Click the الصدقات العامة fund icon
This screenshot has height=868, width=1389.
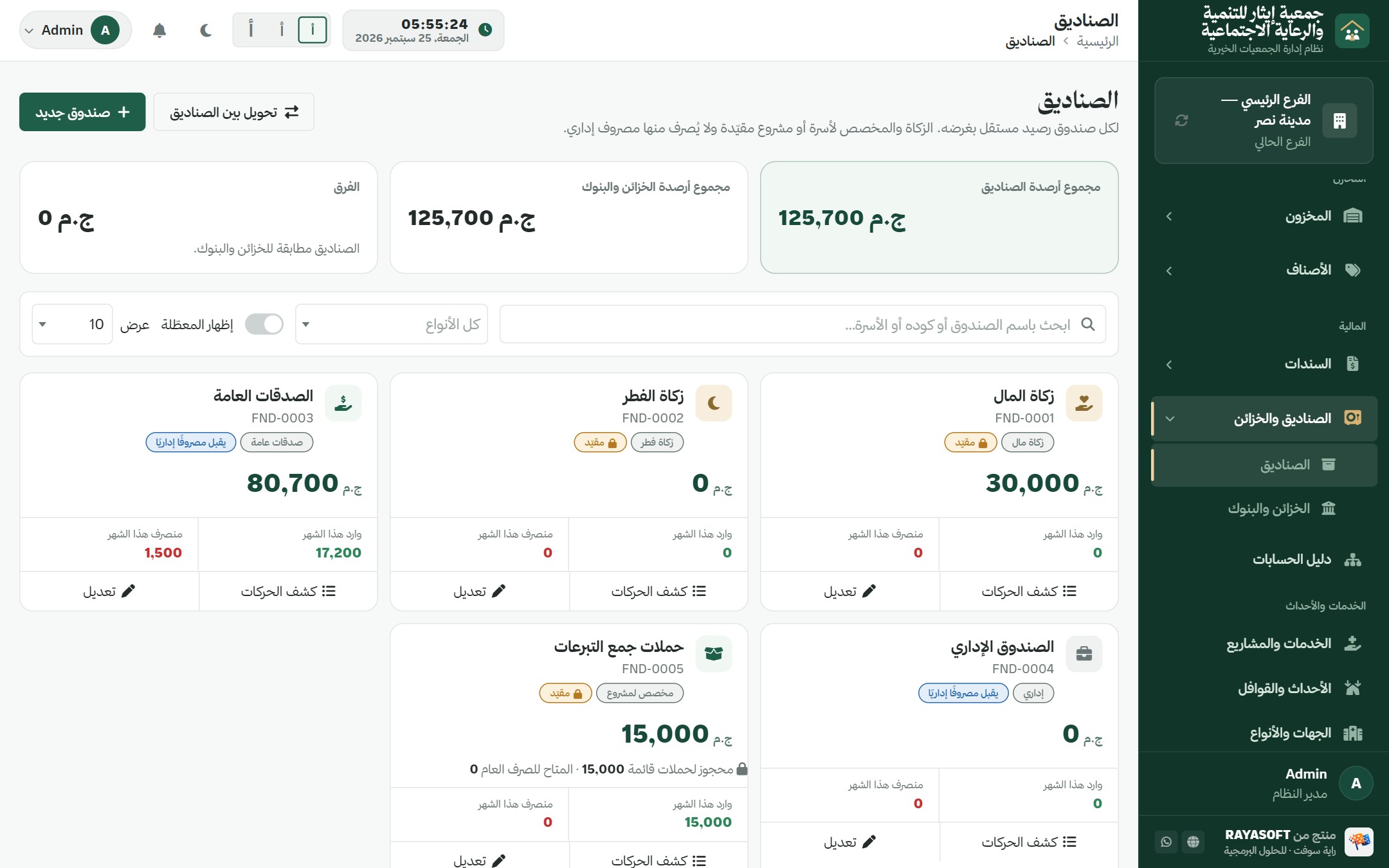click(343, 403)
